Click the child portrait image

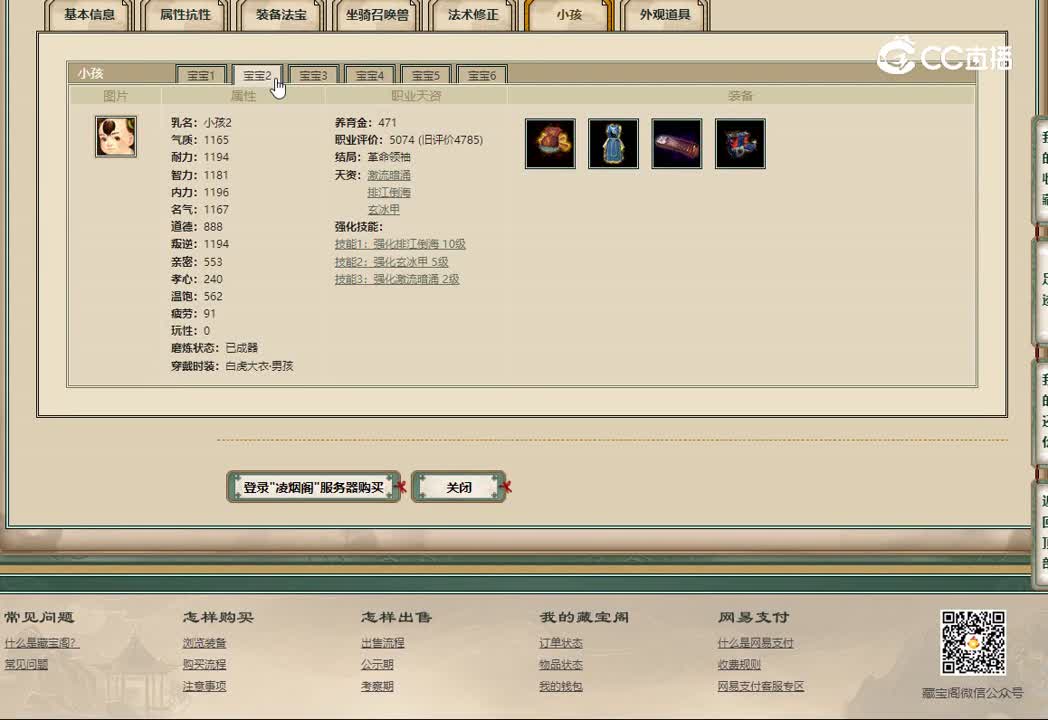pos(115,135)
